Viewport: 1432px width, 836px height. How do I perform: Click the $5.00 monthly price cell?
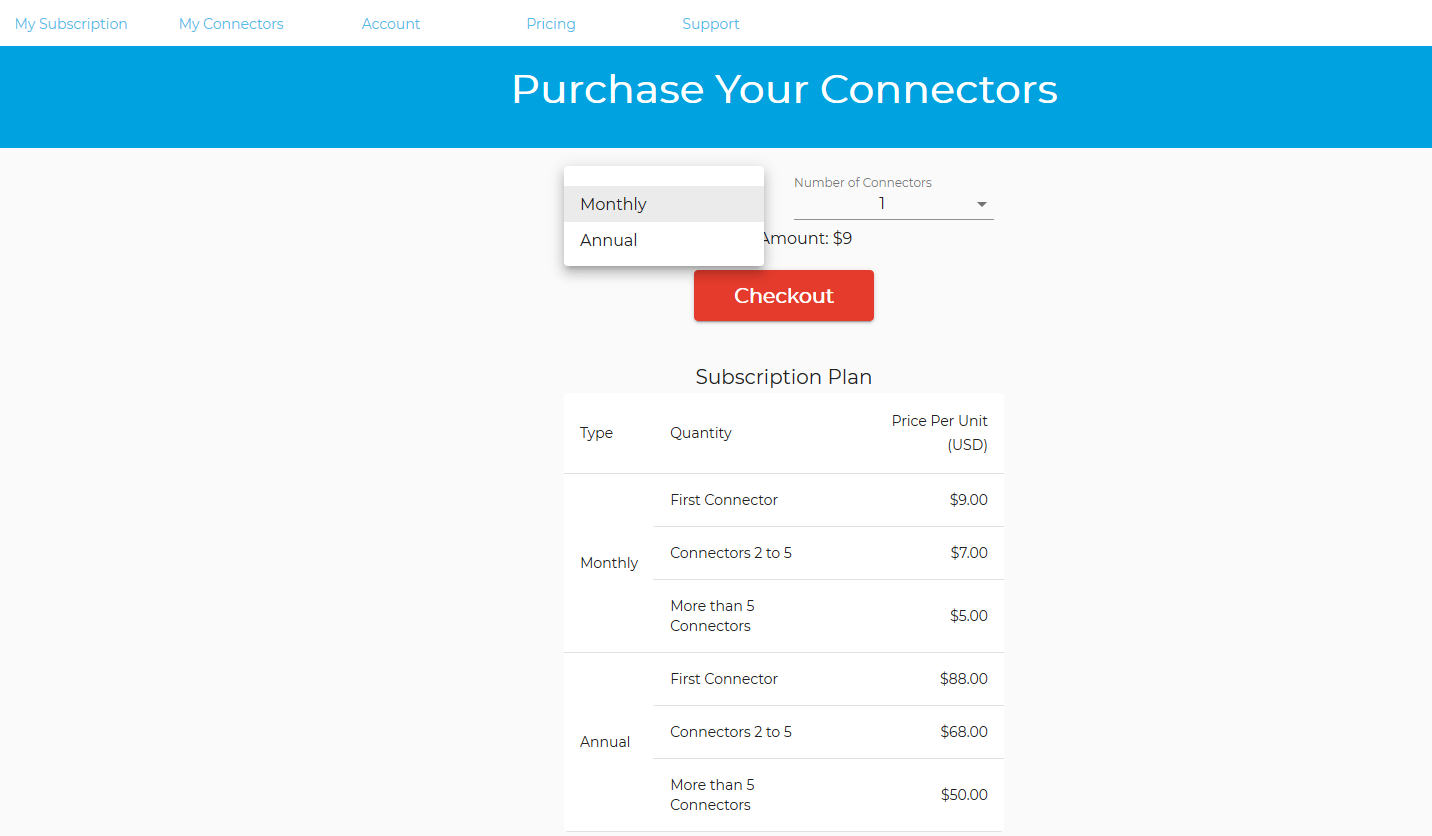(969, 616)
